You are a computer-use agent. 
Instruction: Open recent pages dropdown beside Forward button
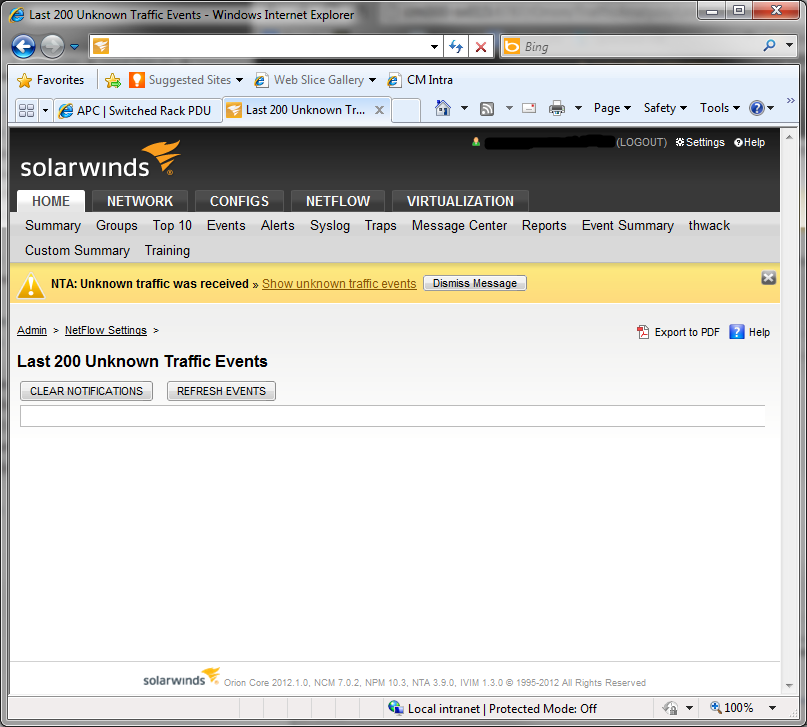coord(75,47)
